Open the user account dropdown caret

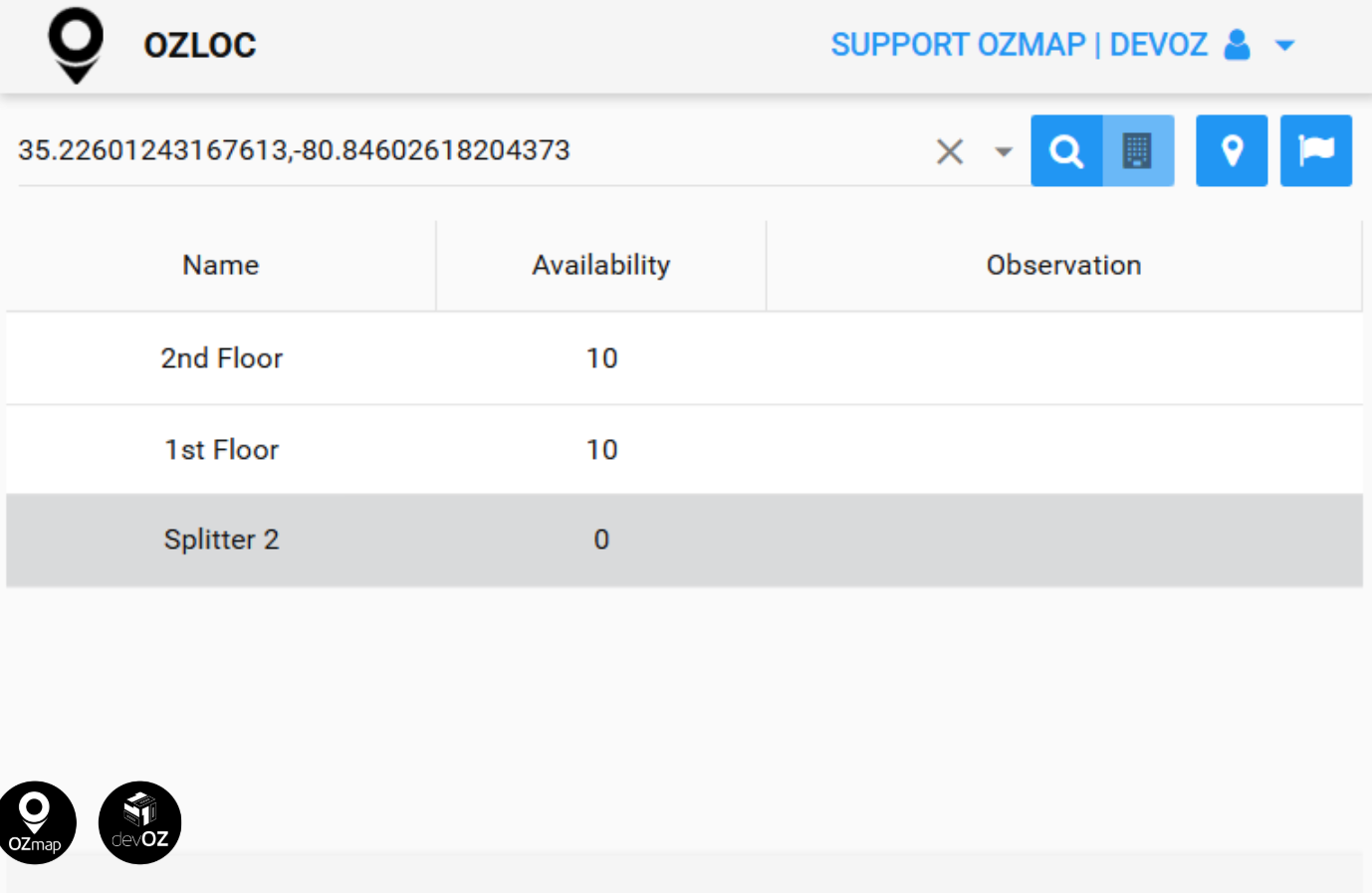1285,46
